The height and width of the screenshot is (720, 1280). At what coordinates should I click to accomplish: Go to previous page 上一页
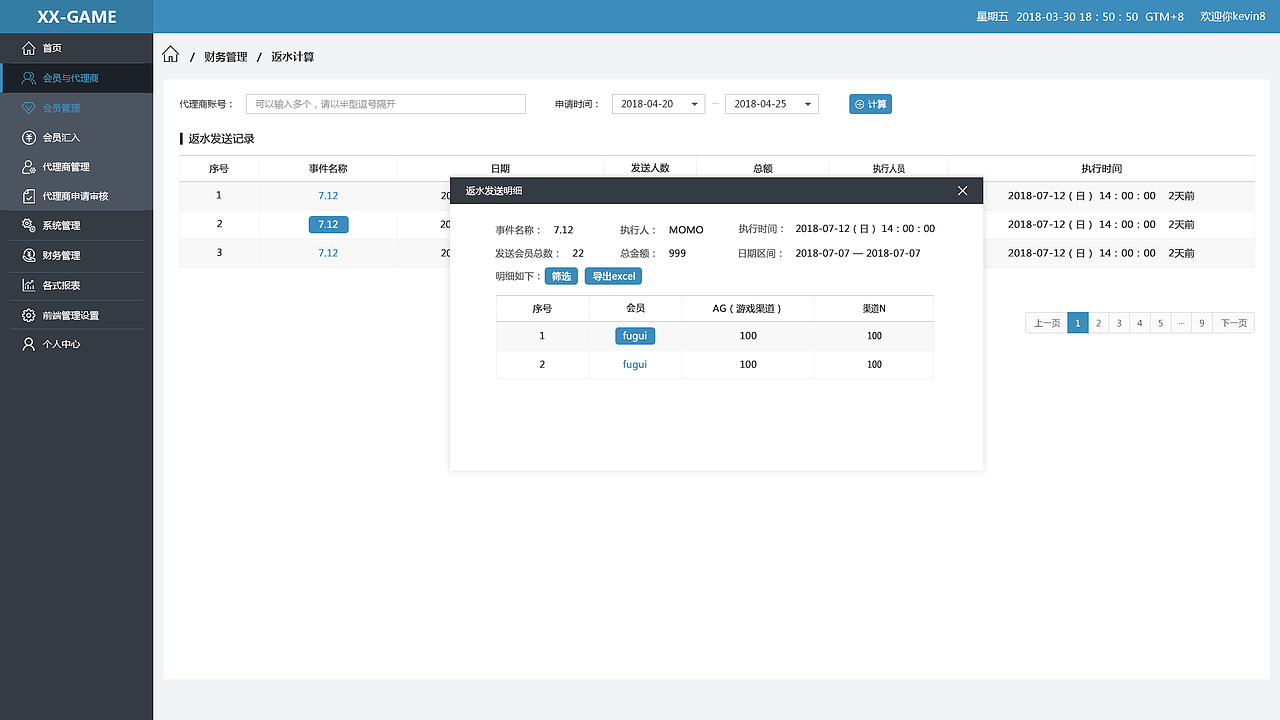coord(1046,323)
